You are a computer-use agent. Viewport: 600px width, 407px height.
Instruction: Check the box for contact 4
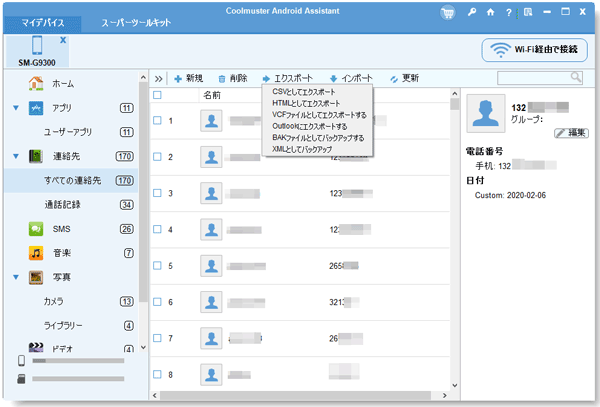157,229
